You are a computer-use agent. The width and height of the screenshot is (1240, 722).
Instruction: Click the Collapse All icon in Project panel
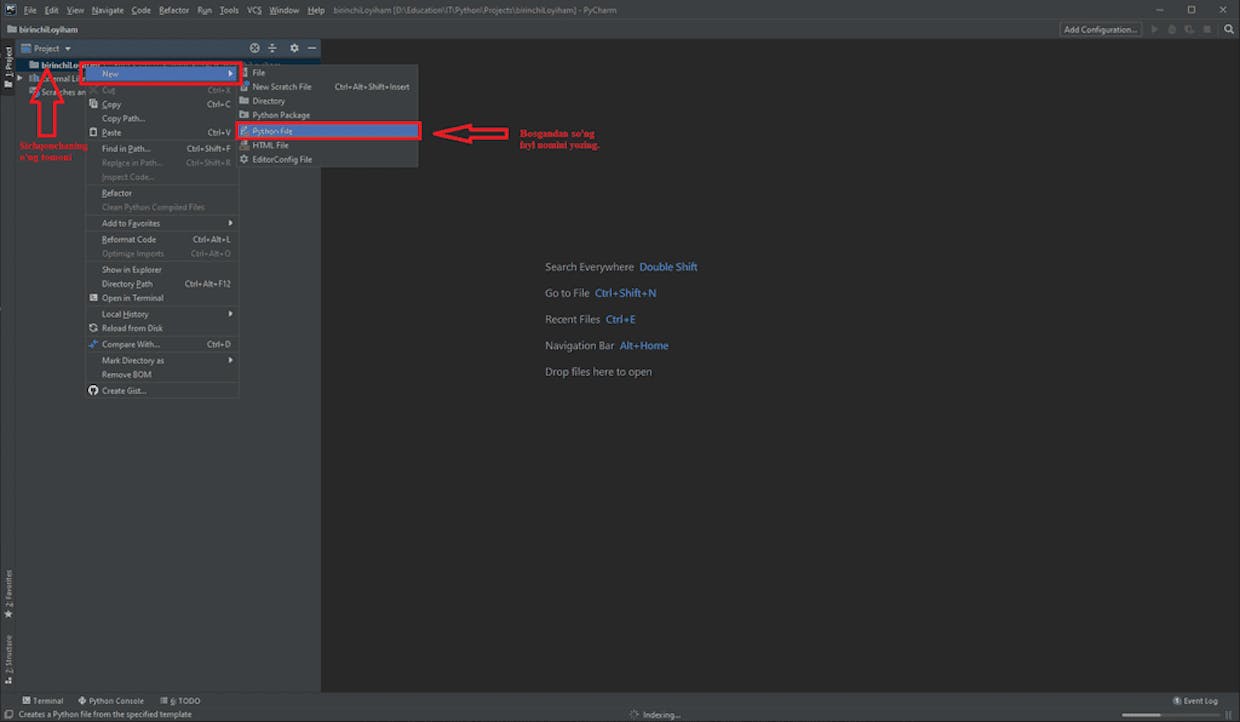272,48
